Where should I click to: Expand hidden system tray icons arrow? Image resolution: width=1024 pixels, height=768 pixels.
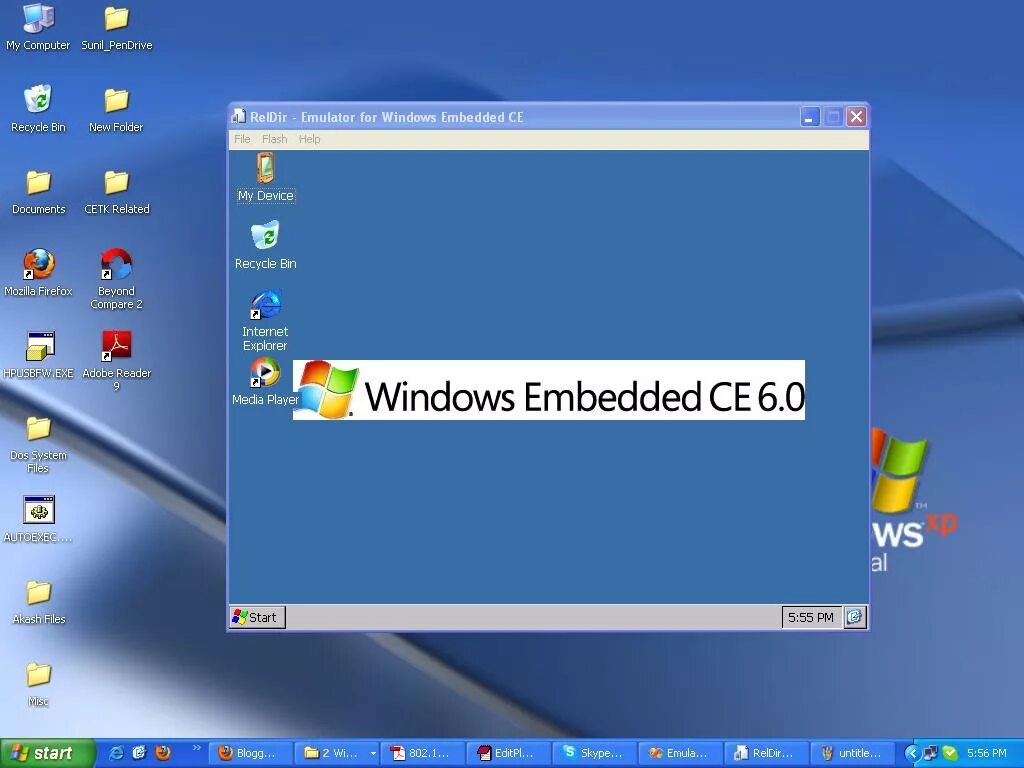(912, 754)
